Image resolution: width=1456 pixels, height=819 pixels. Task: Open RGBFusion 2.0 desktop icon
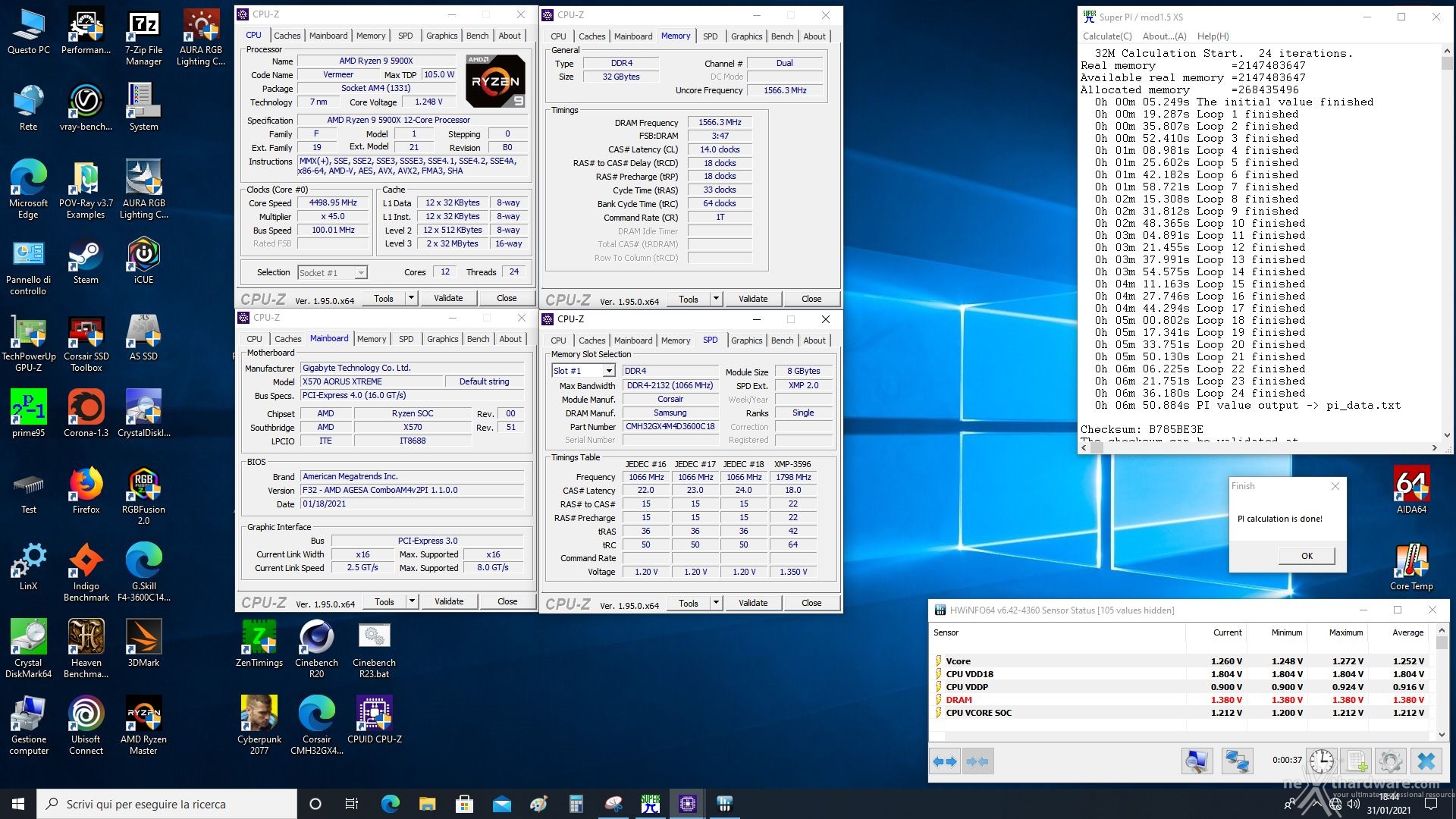[143, 497]
